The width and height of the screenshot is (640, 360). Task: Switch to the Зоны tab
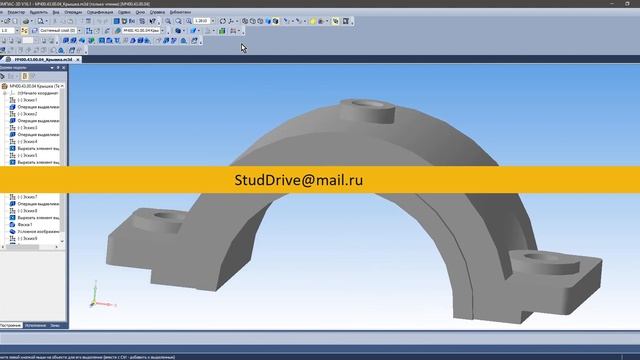pos(55,325)
